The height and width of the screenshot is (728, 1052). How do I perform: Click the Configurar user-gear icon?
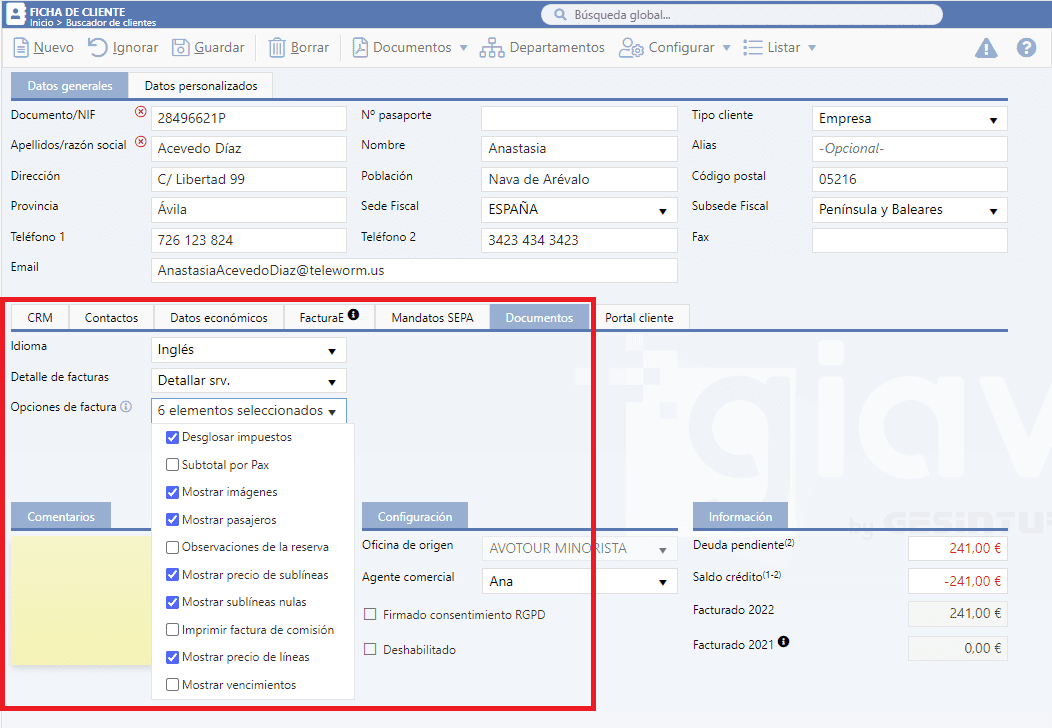tap(631, 48)
